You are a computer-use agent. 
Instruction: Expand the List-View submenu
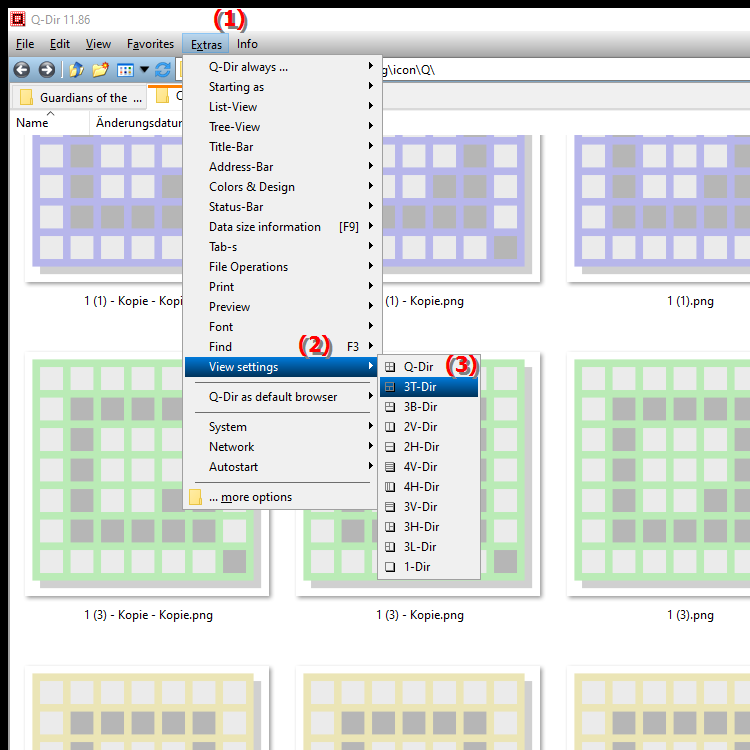coord(283,107)
